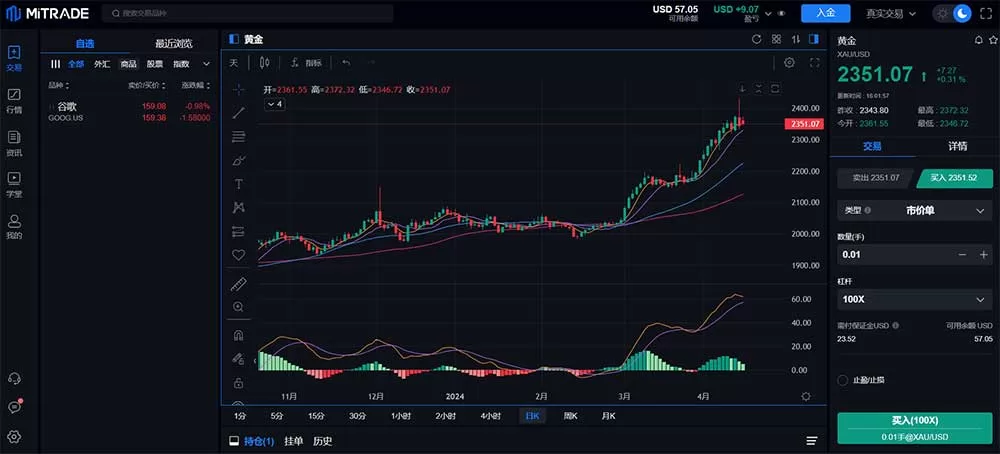Open the 我的 profile sidebar icon

pyautogui.click(x=14, y=226)
